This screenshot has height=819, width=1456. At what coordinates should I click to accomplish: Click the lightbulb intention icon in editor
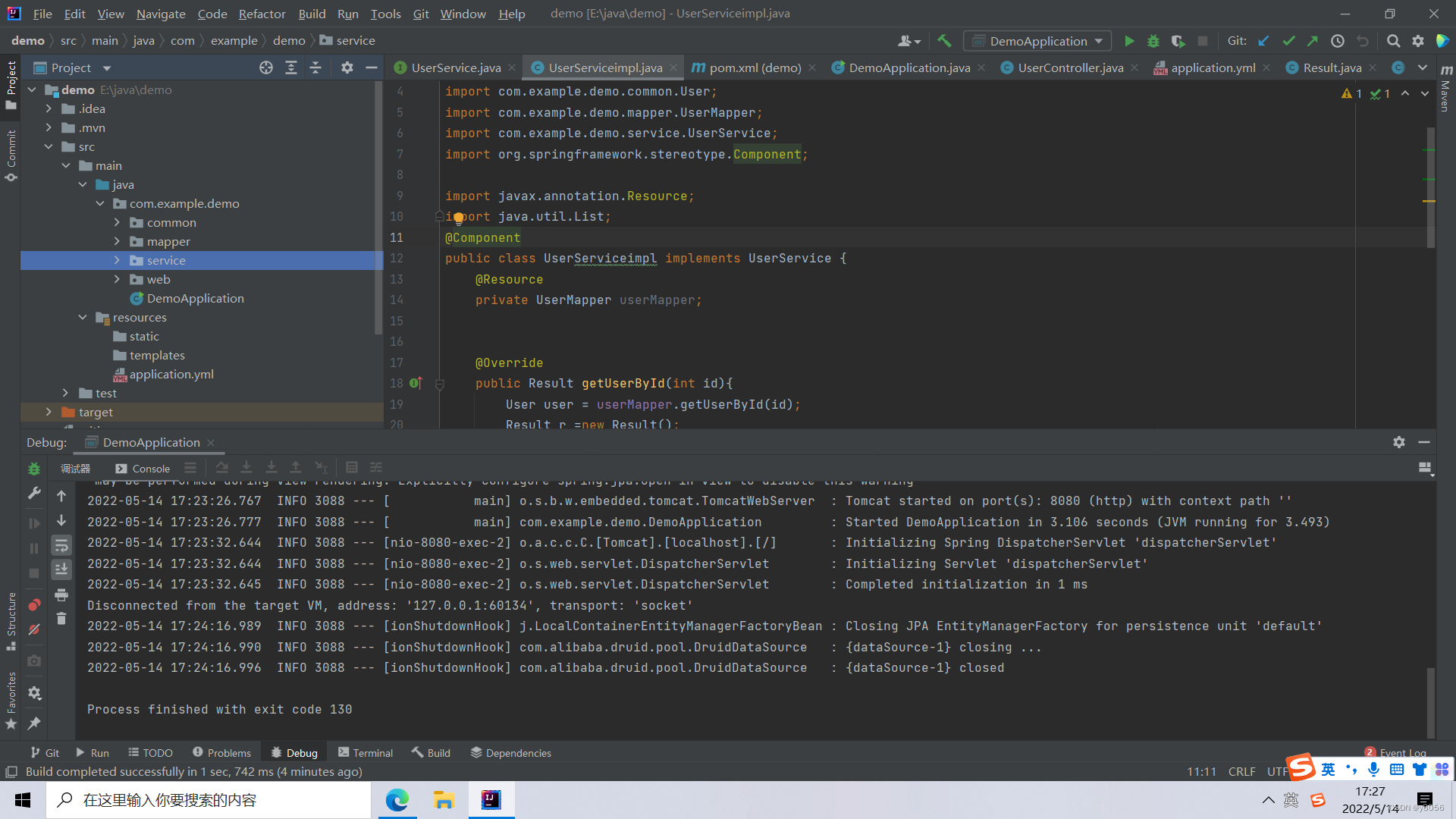pyautogui.click(x=458, y=218)
